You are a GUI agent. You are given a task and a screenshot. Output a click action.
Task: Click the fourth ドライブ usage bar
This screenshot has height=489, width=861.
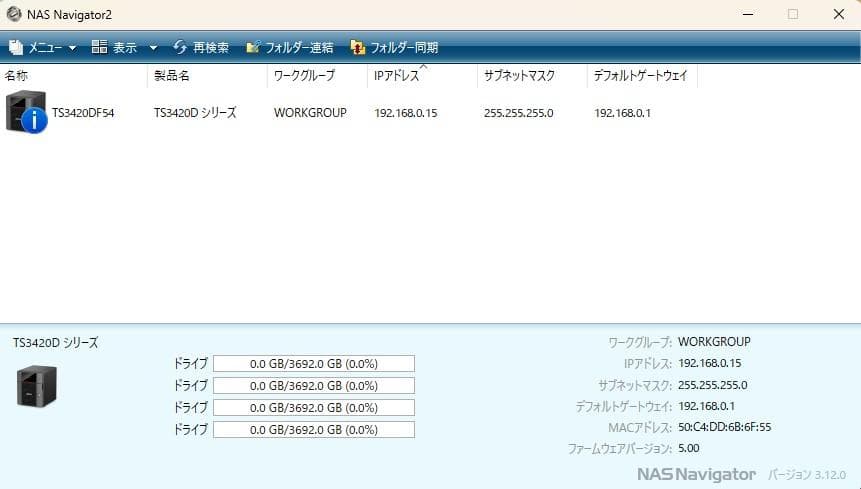314,430
